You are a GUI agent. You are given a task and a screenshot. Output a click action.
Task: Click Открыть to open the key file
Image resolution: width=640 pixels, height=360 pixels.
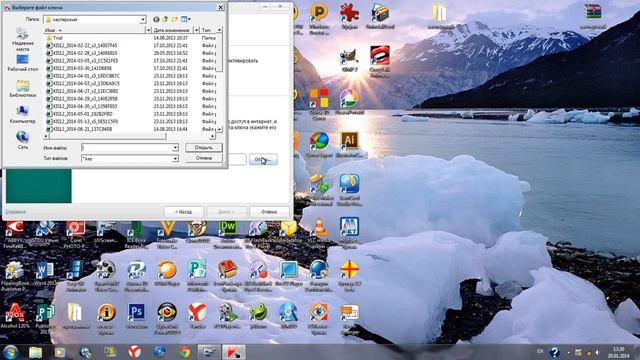point(204,147)
